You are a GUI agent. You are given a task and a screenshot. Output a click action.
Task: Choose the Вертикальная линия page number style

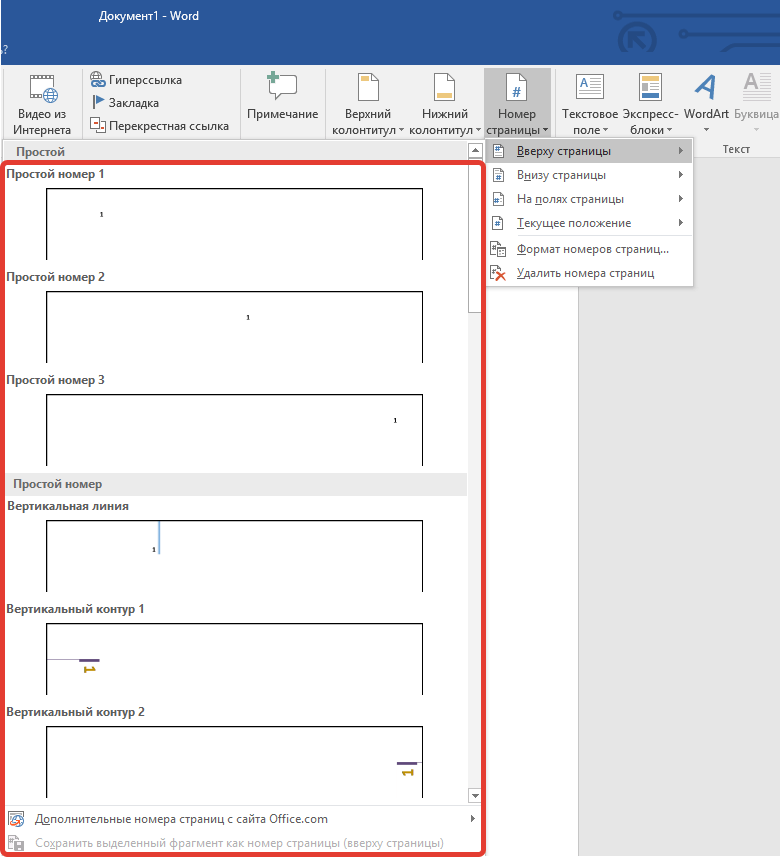coord(234,556)
